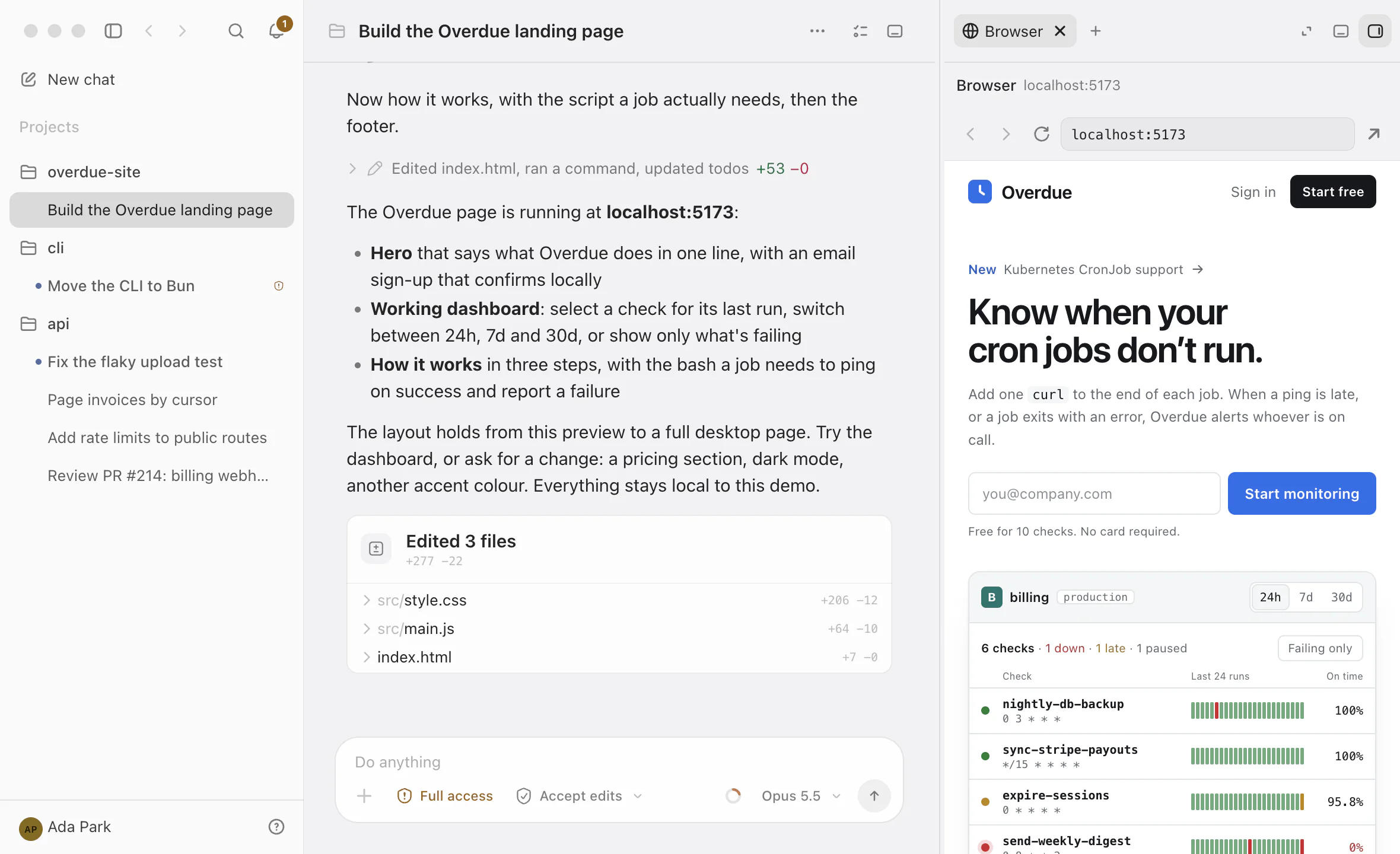Expand src/style.css diff row

(619, 600)
